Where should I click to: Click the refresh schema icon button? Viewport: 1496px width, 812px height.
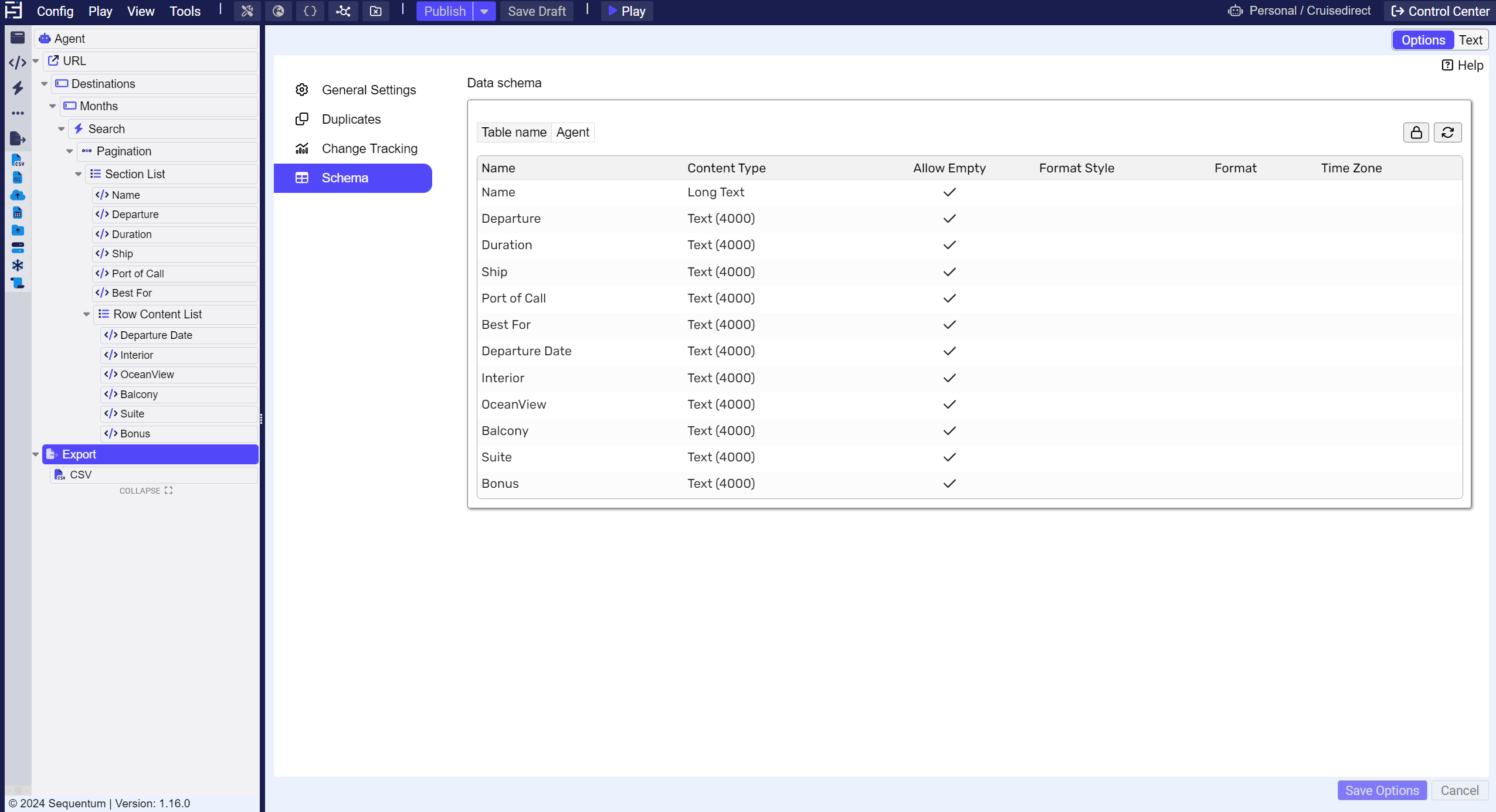1448,132
